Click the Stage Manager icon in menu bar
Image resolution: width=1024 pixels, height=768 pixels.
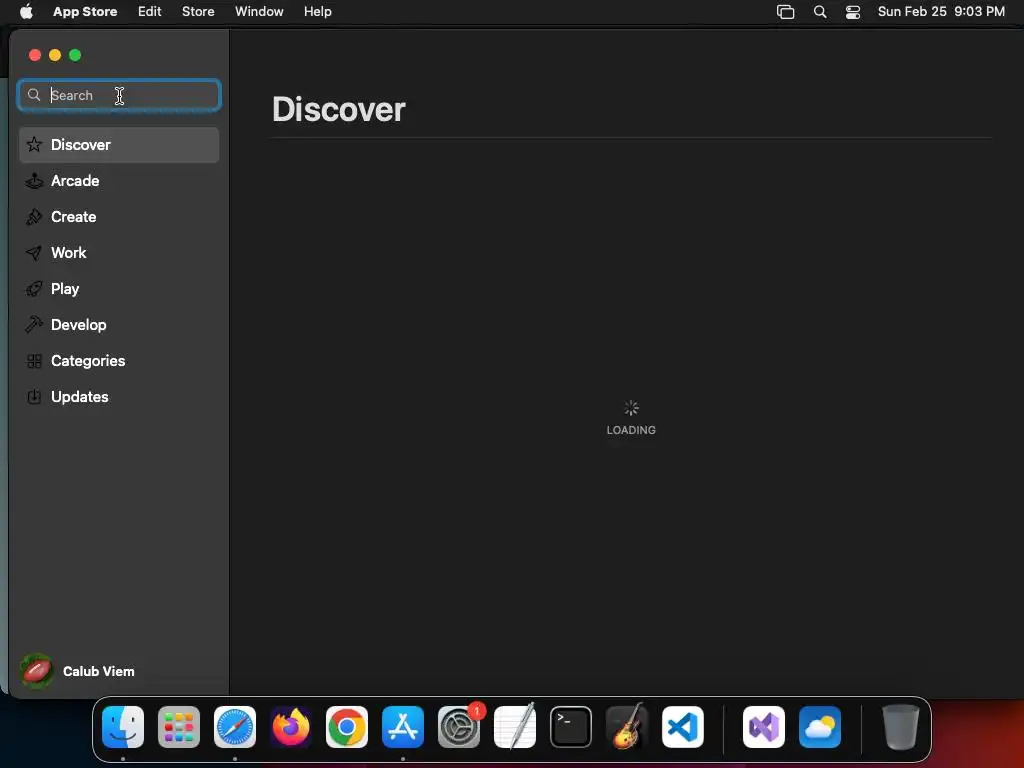(786, 12)
